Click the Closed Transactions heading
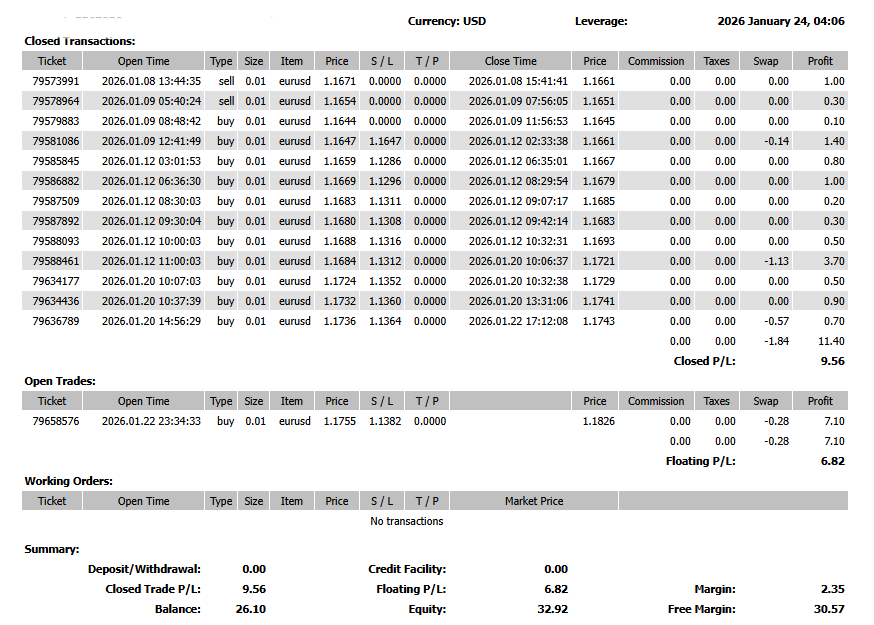 [x=80, y=41]
